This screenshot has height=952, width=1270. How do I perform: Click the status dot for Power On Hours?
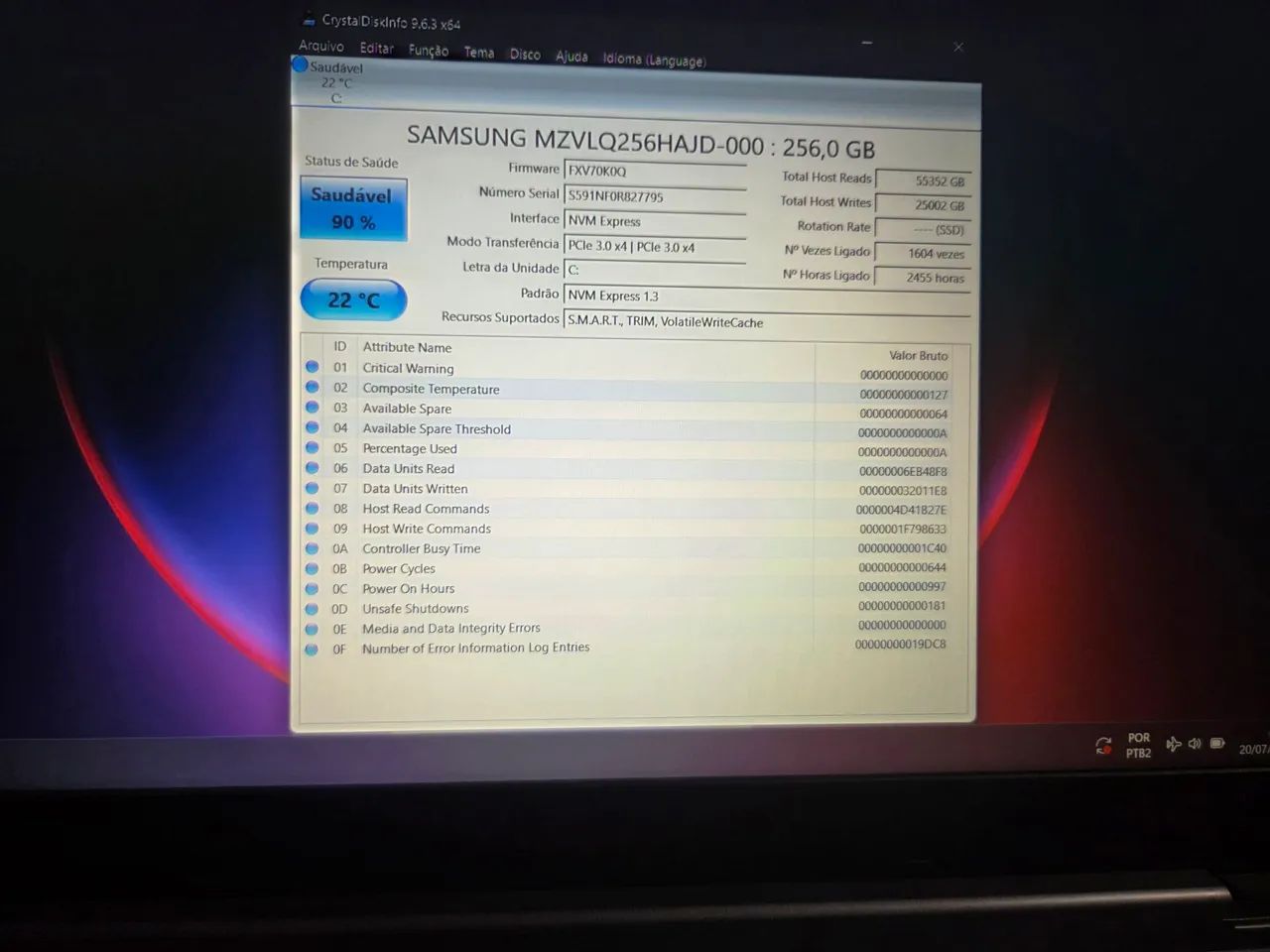click(x=313, y=589)
